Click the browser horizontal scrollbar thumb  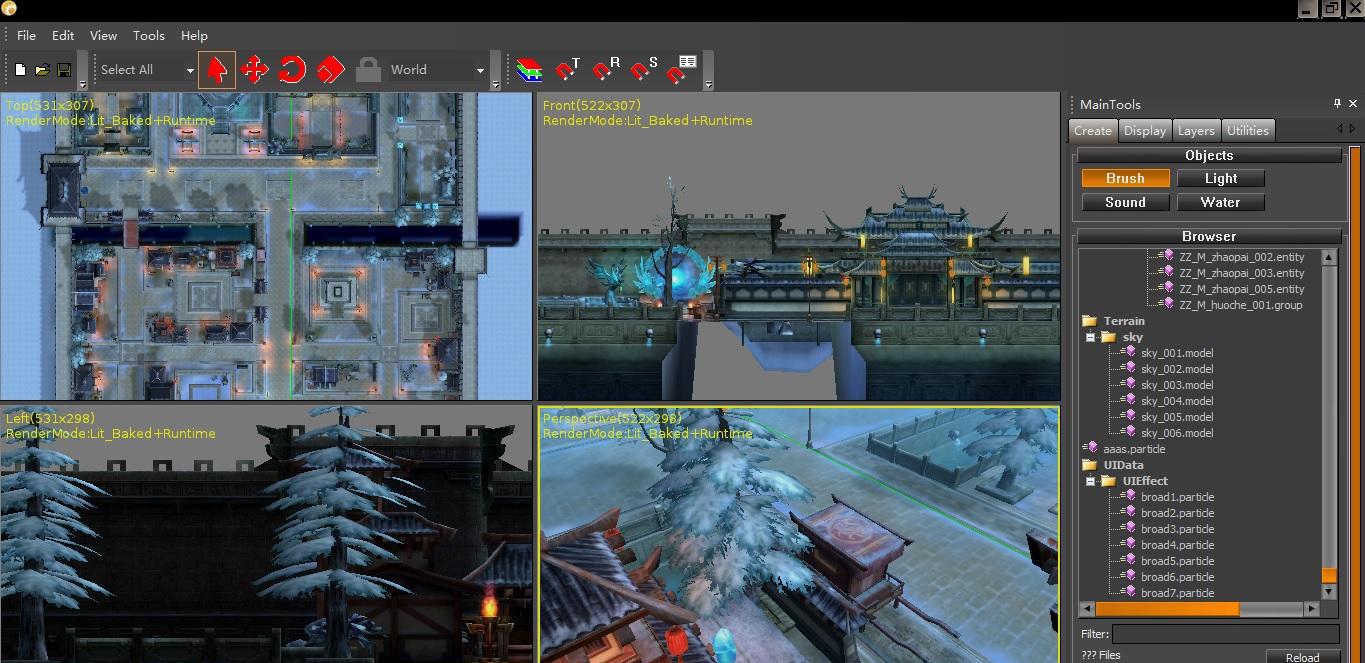pyautogui.click(x=1167, y=608)
